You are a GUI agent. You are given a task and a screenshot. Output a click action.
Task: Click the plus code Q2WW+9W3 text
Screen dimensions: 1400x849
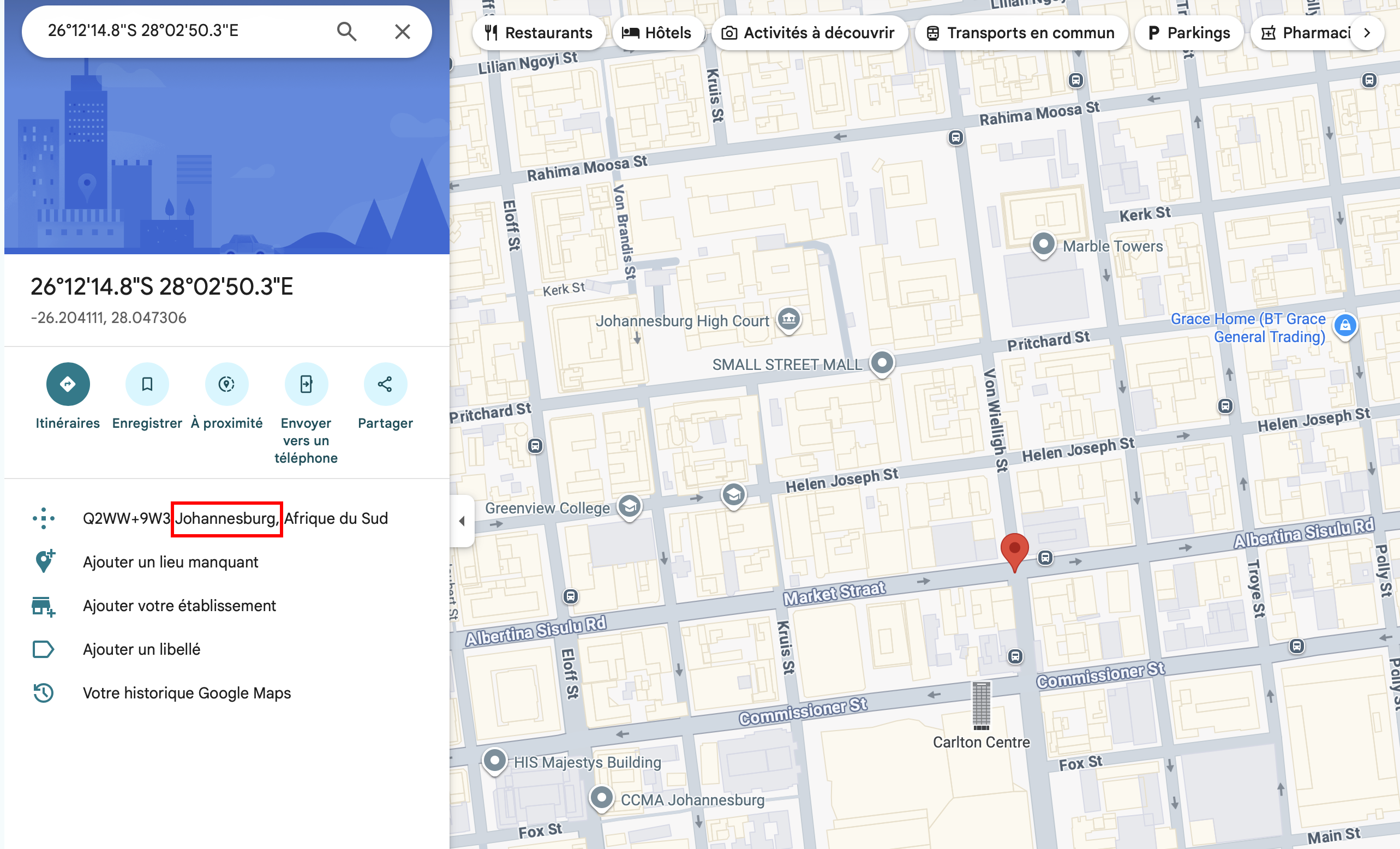tap(127, 518)
